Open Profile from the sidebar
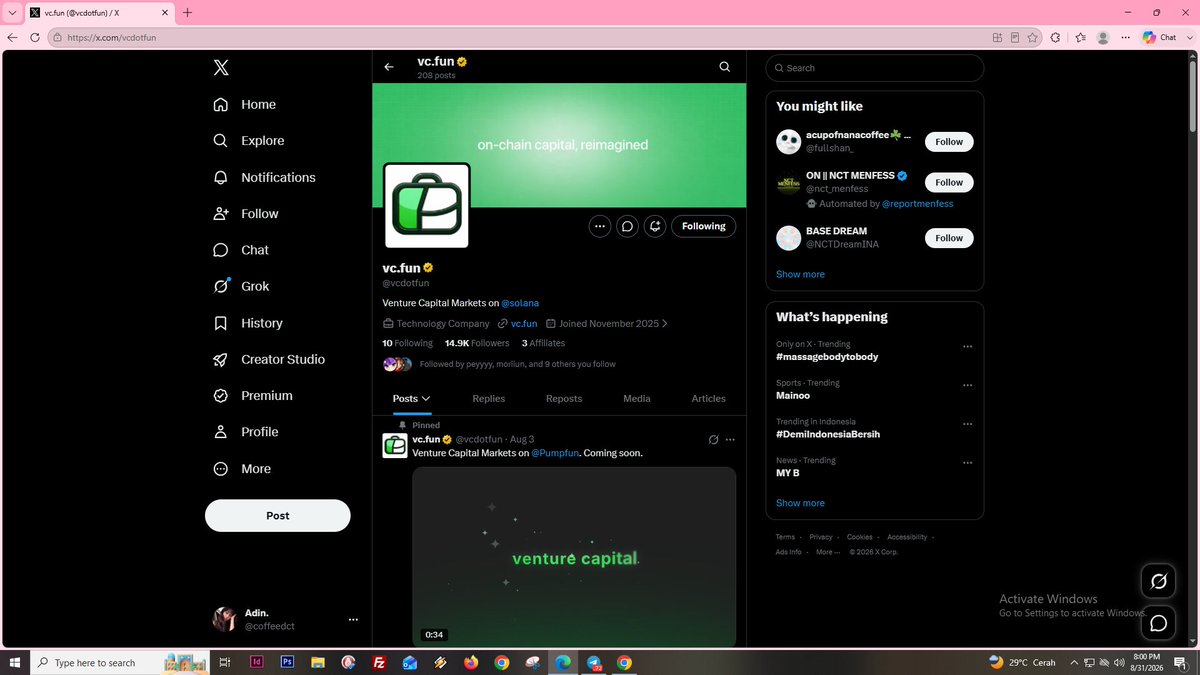Viewport: 1200px width, 675px height. coord(244,432)
